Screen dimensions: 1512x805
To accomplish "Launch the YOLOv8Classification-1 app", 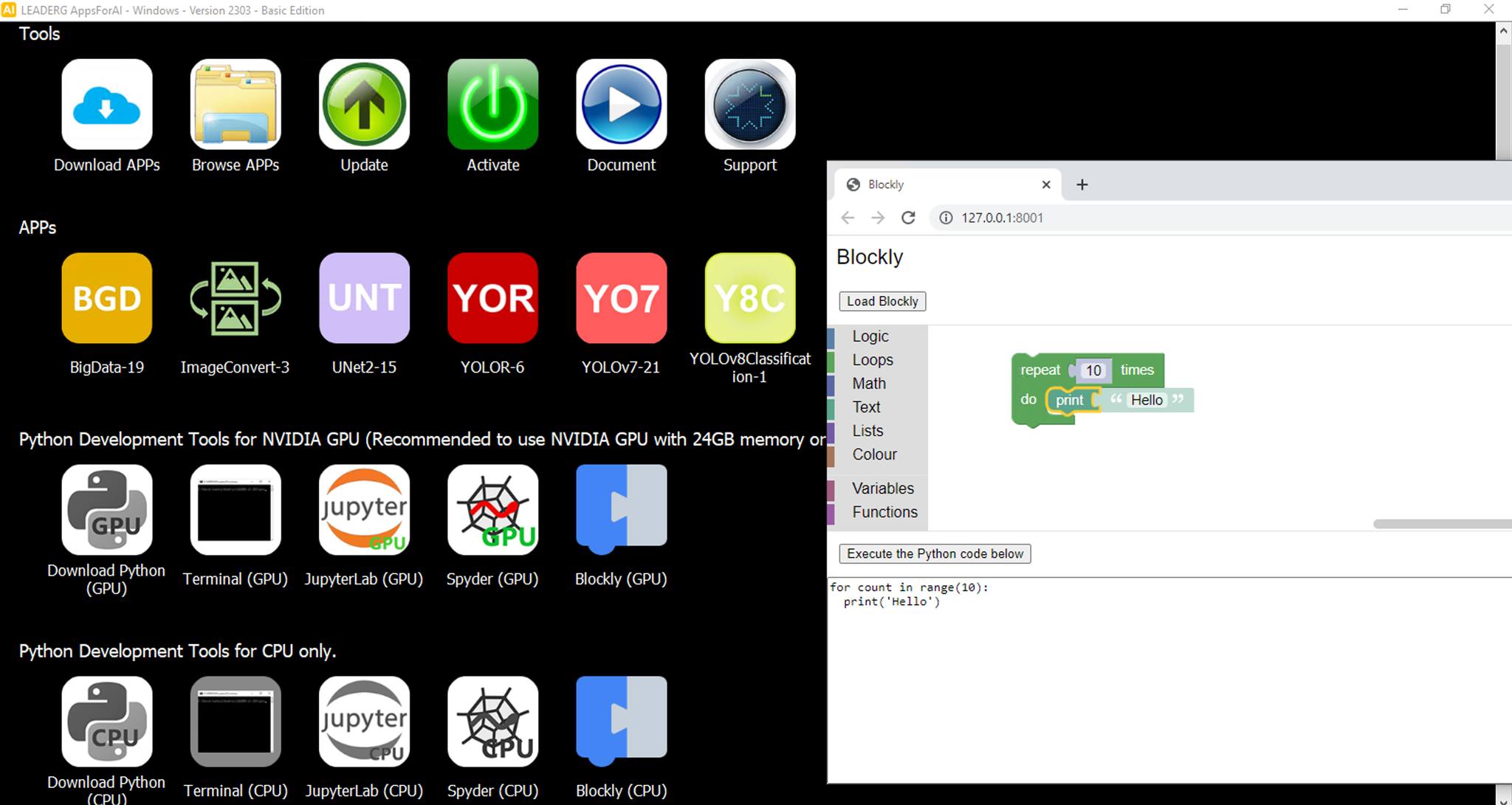I will point(749,298).
